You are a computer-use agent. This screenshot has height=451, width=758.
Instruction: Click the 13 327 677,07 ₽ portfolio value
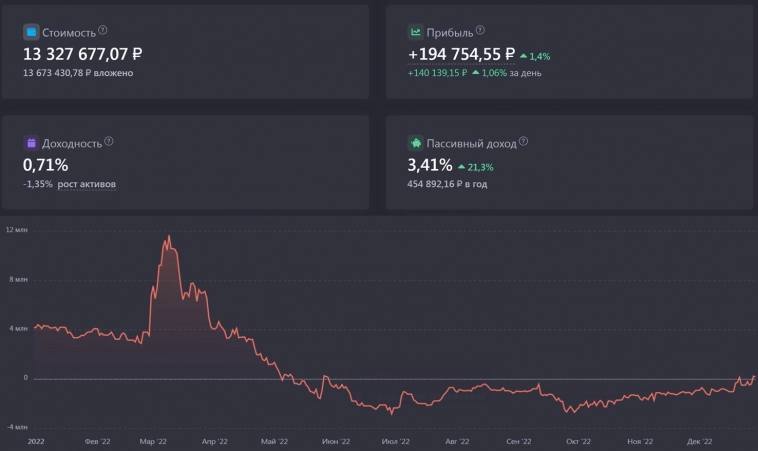[83, 54]
